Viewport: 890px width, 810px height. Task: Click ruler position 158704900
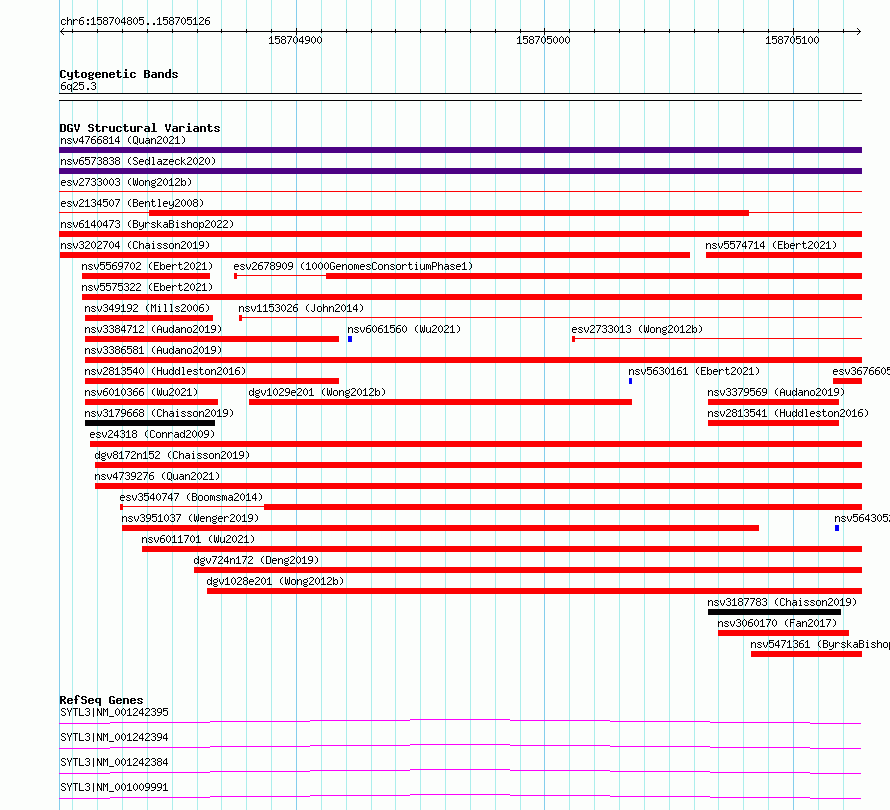(x=295, y=40)
